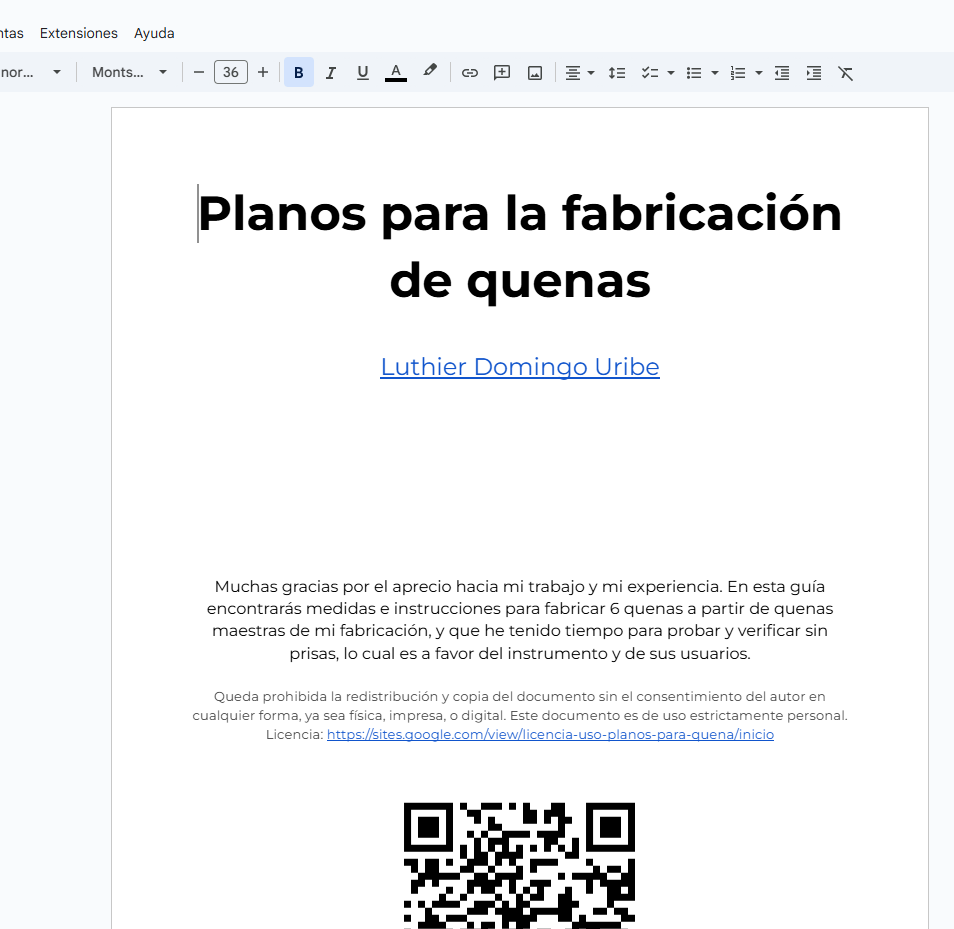This screenshot has width=954, height=929.
Task: Select the QR code image
Action: pyautogui.click(x=520, y=866)
